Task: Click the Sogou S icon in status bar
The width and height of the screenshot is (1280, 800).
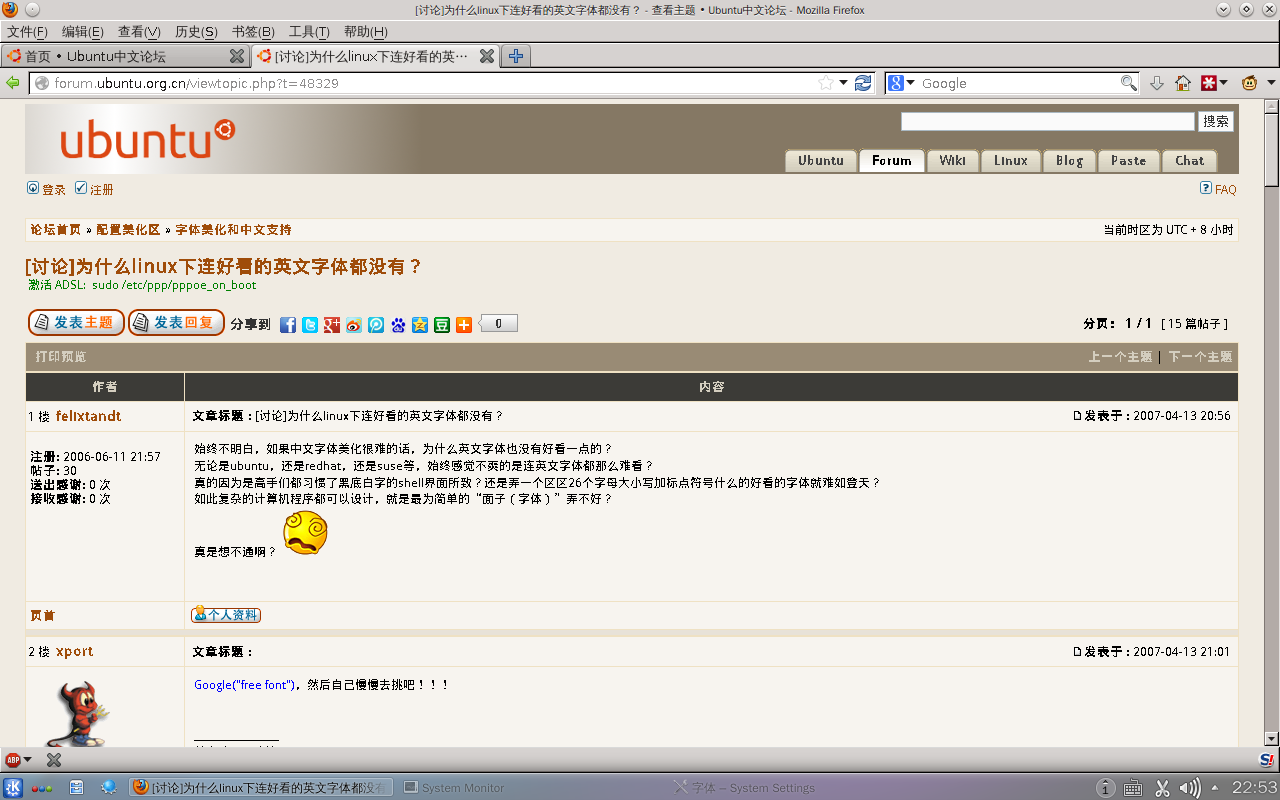Action: point(1266,760)
